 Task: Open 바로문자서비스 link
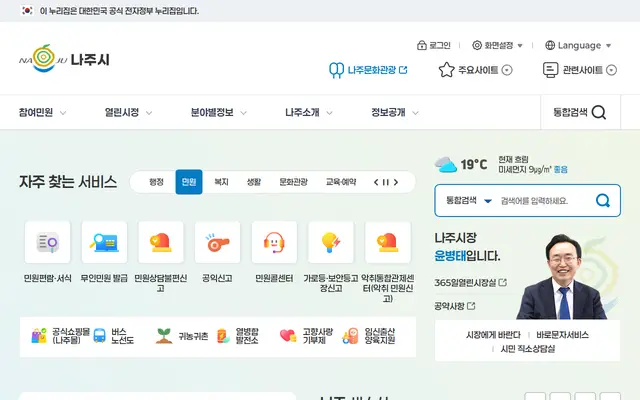click(x=562, y=335)
